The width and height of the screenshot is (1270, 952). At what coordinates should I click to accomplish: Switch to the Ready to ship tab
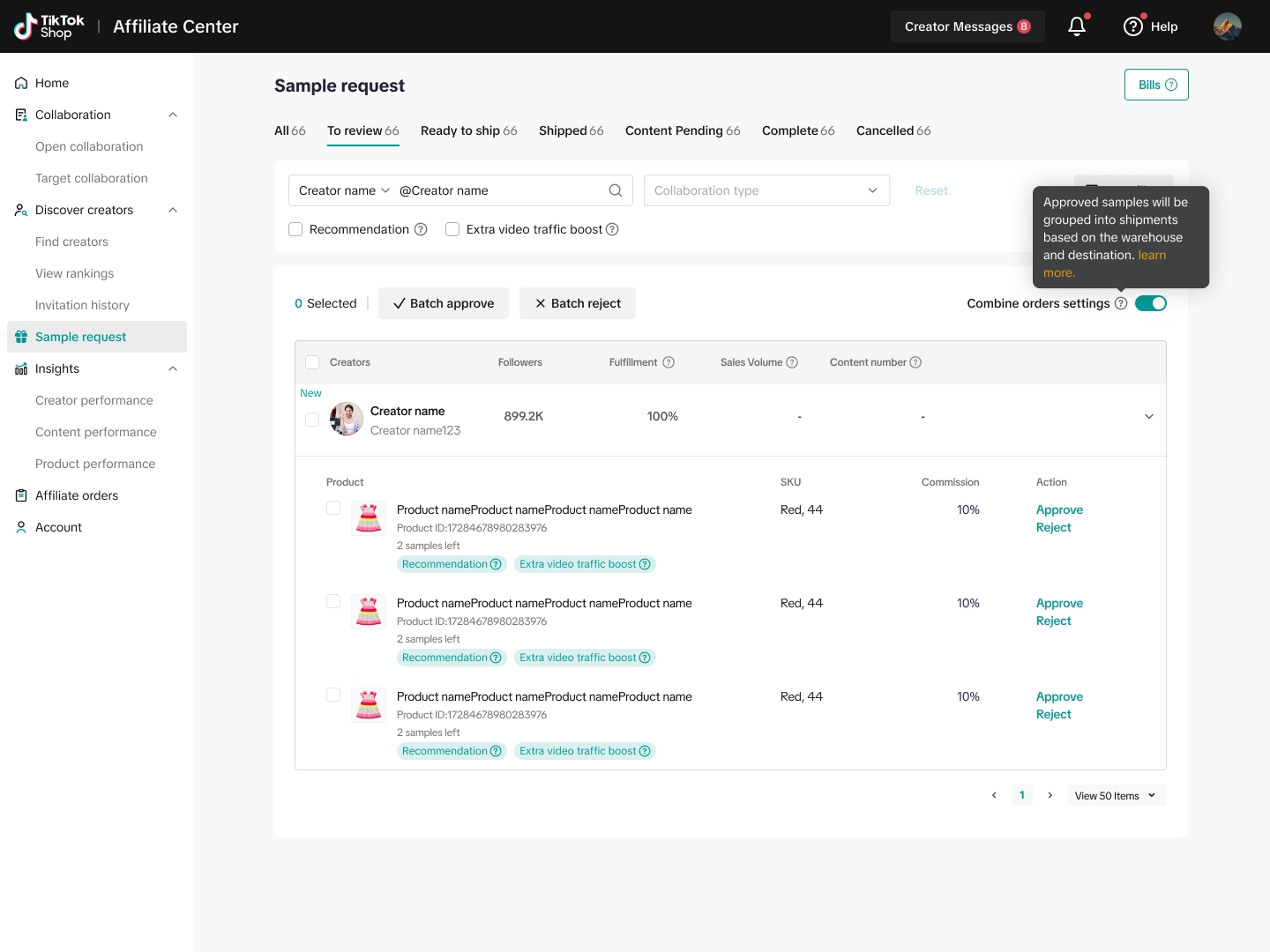tap(468, 130)
